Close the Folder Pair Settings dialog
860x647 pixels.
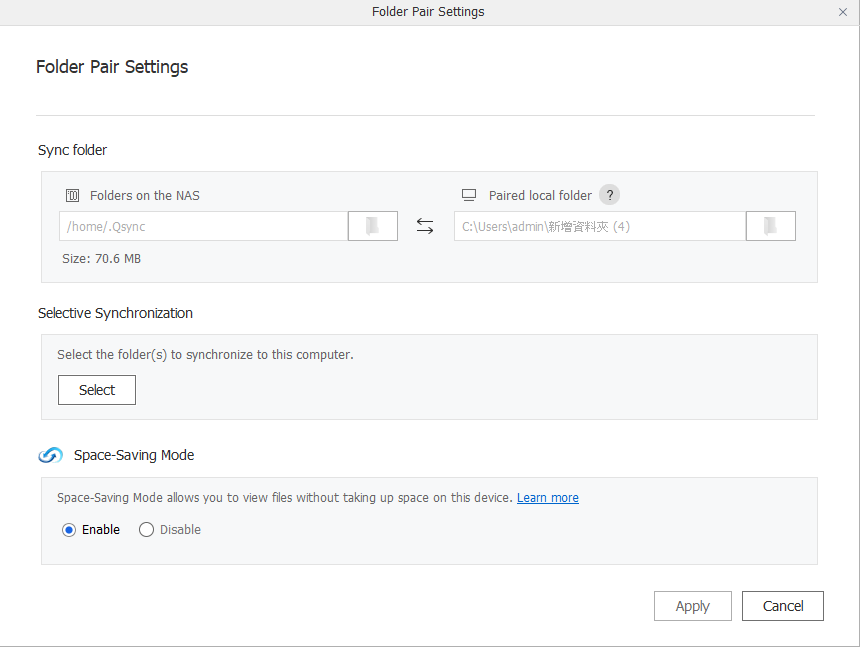pos(843,12)
